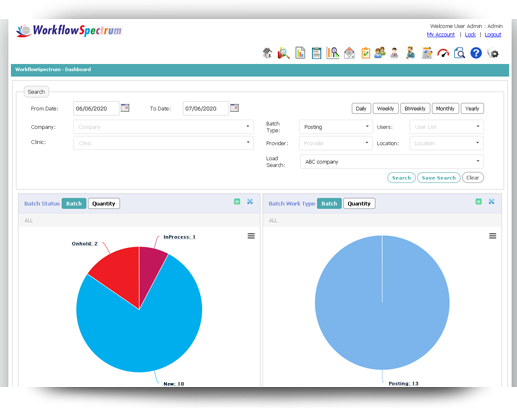Open the From Date calendar picker
Image resolution: width=517 pixels, height=413 pixels.
pyautogui.click(x=125, y=108)
